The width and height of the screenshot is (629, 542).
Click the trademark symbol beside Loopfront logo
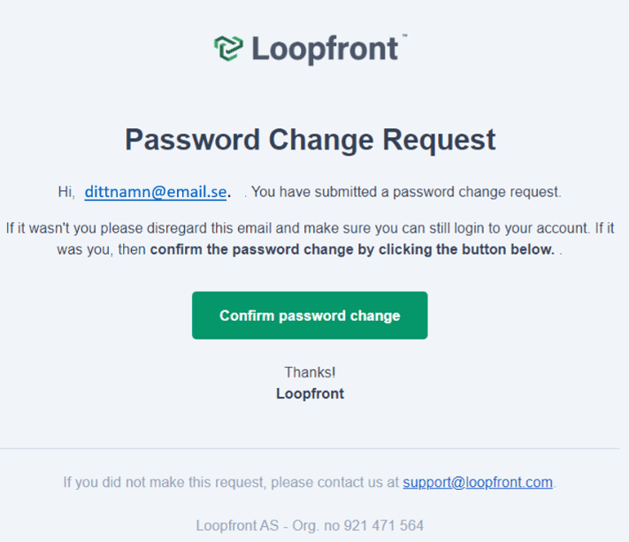[405, 36]
